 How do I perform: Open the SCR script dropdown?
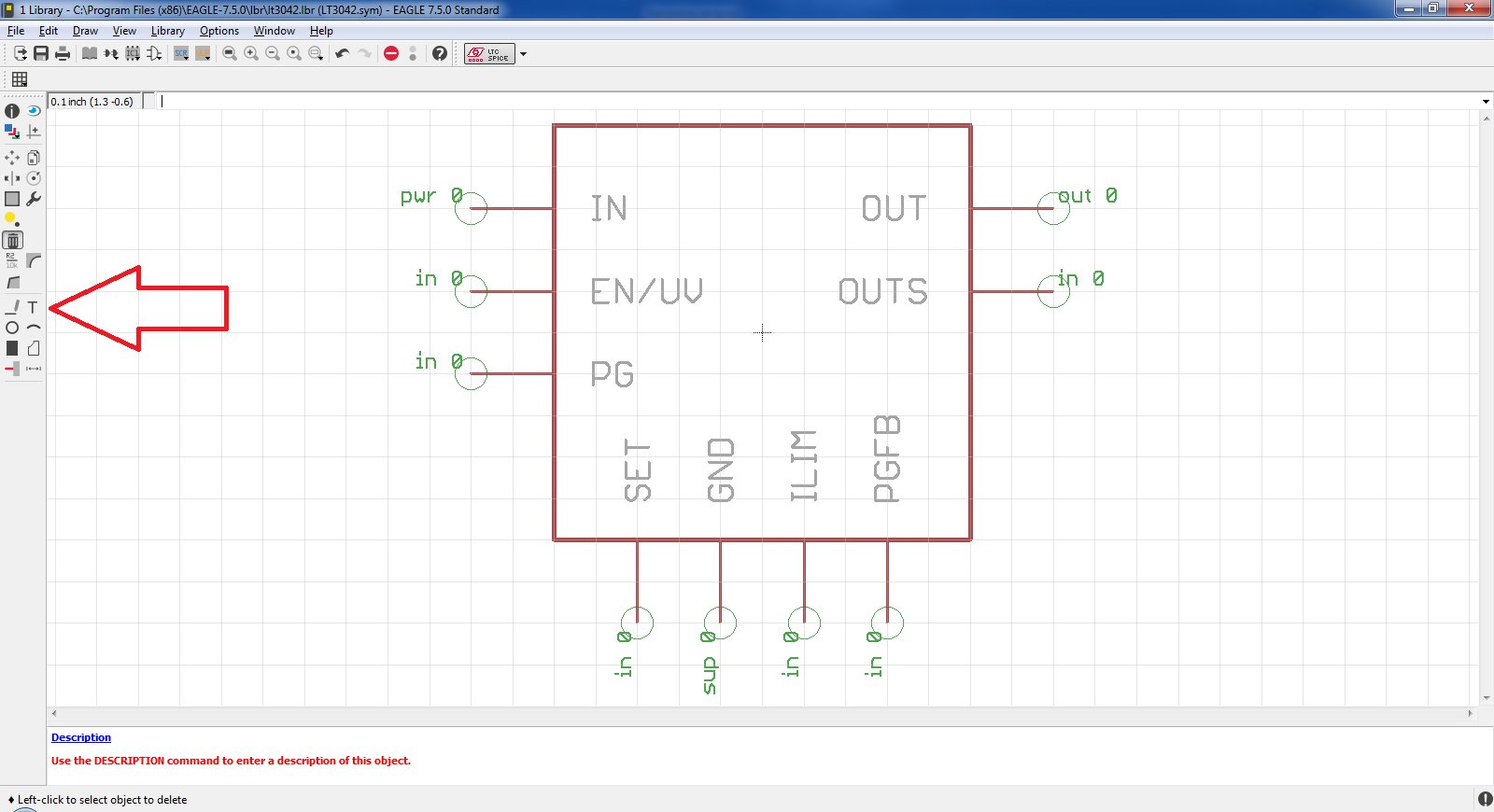point(181,53)
